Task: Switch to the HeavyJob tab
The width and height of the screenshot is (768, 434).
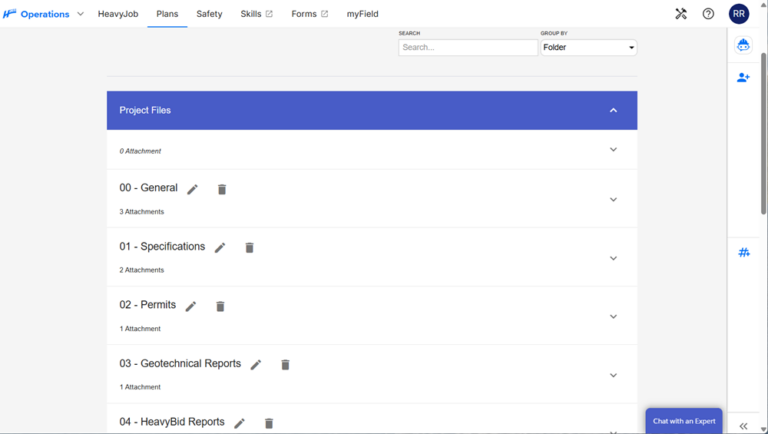Action: tap(119, 14)
